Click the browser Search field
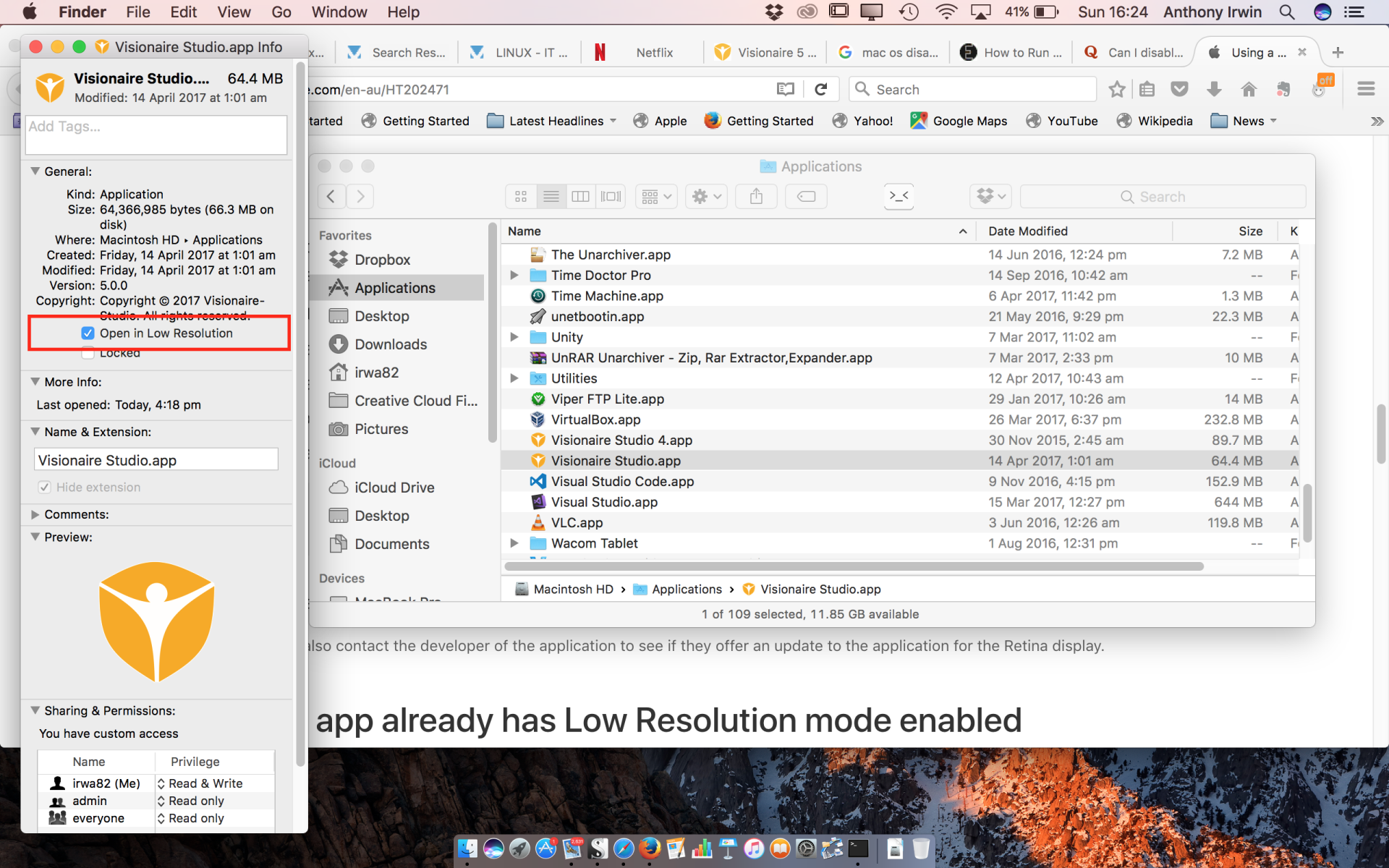This screenshot has height=868, width=1389. 973,89
